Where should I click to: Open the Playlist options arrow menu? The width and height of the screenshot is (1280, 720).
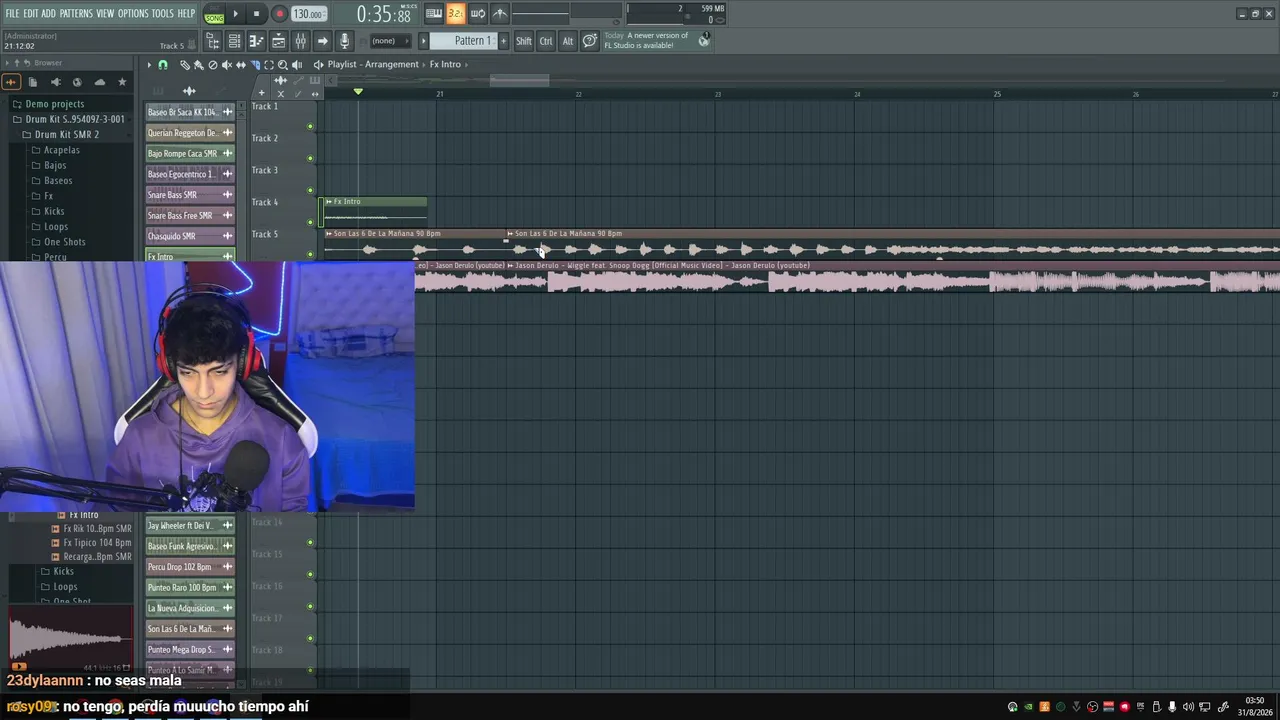[149, 65]
